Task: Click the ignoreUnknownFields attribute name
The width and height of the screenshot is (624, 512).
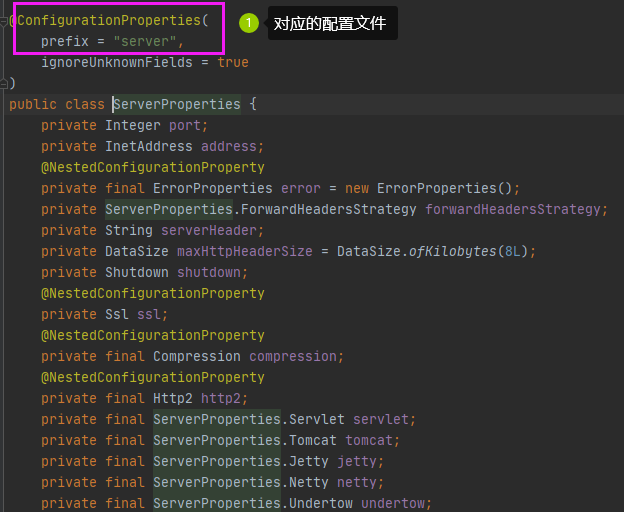Action: tap(117, 62)
